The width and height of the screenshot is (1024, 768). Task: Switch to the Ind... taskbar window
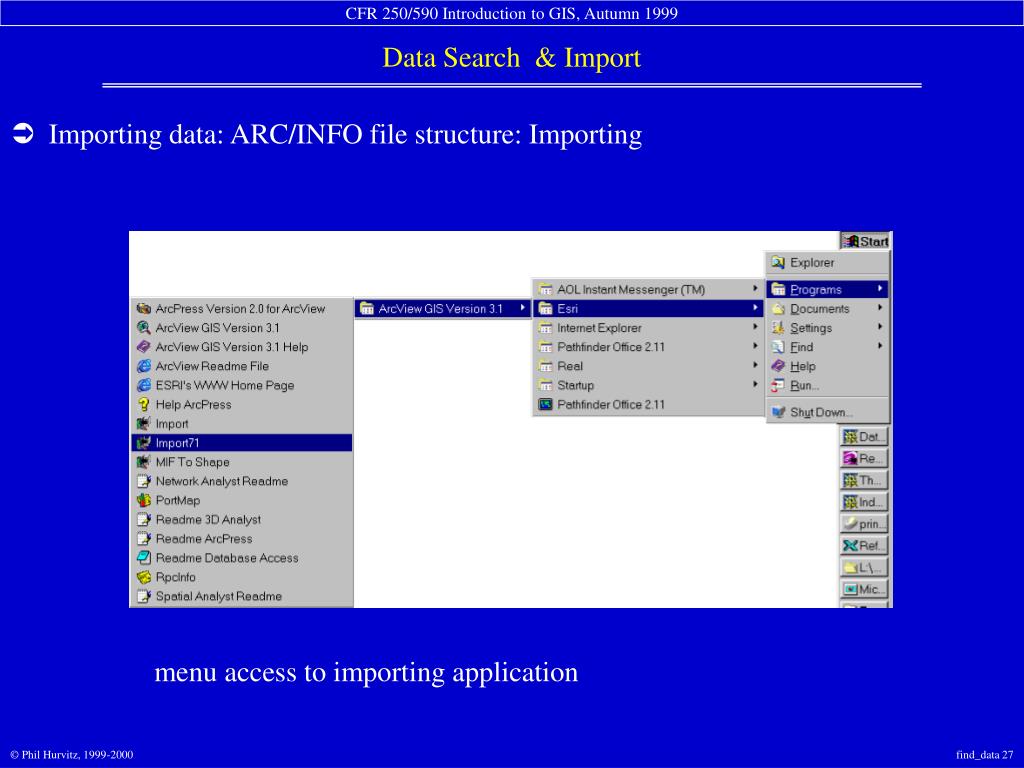[x=865, y=502]
